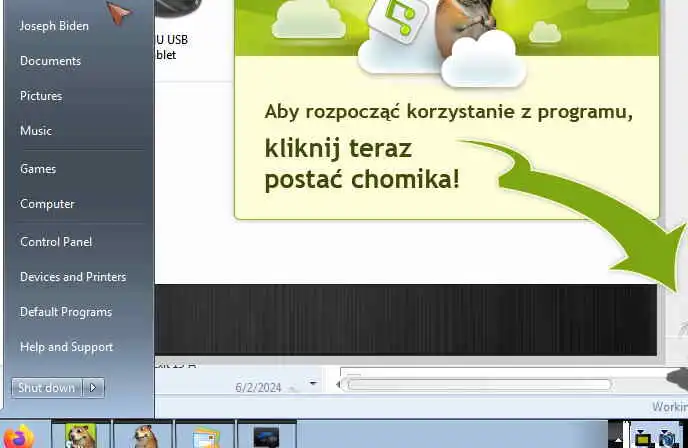Open Help and Support
Viewport: 688px width, 448px height.
pyautogui.click(x=66, y=347)
